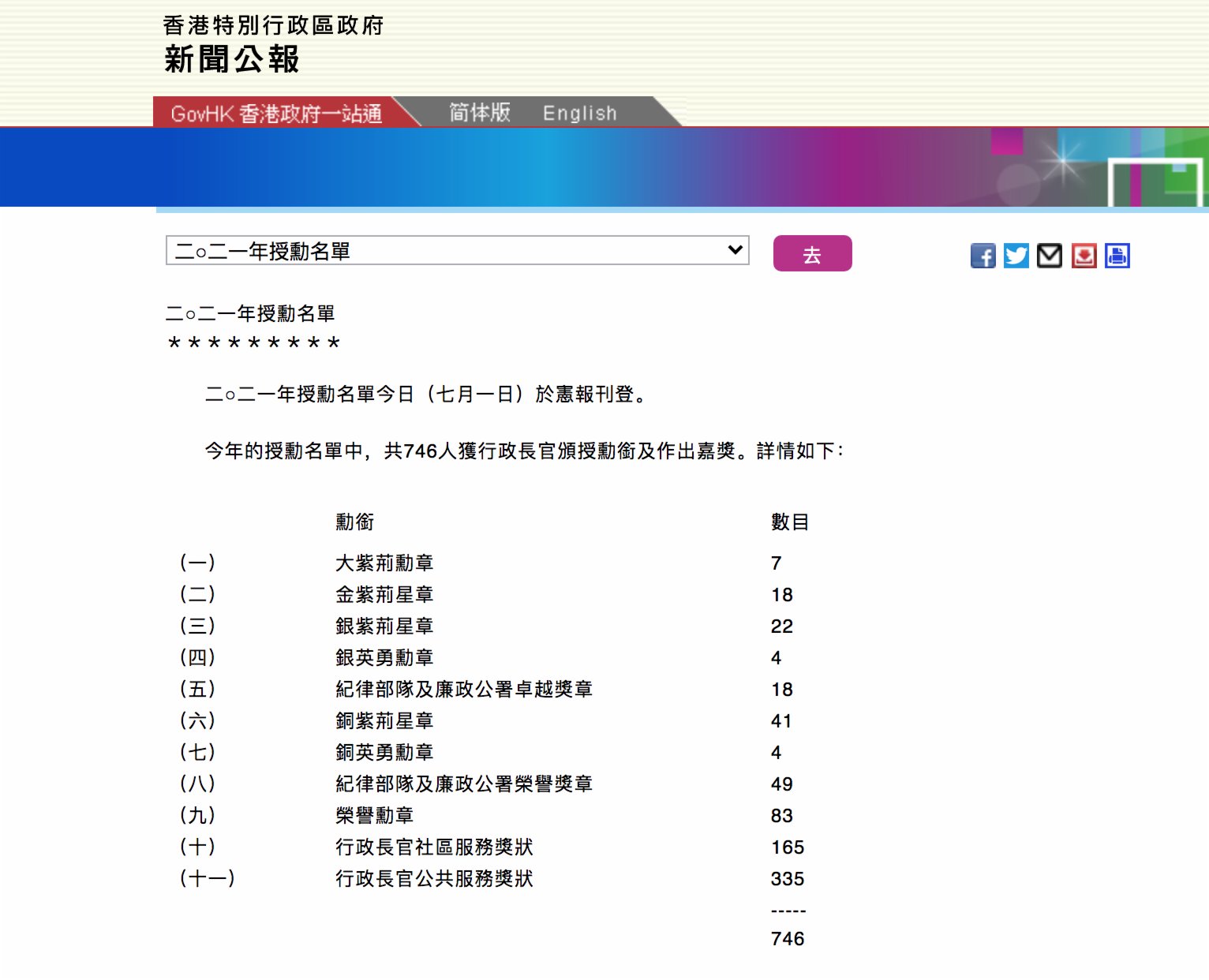Switch language to English

click(579, 114)
